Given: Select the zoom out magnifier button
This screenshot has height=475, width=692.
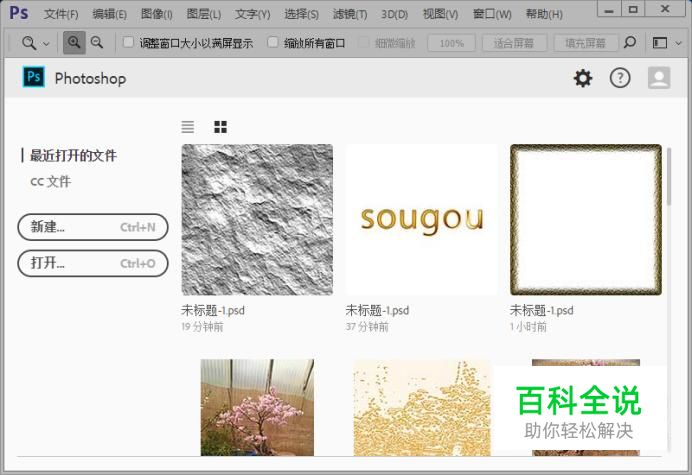Looking at the screenshot, I should (97, 43).
